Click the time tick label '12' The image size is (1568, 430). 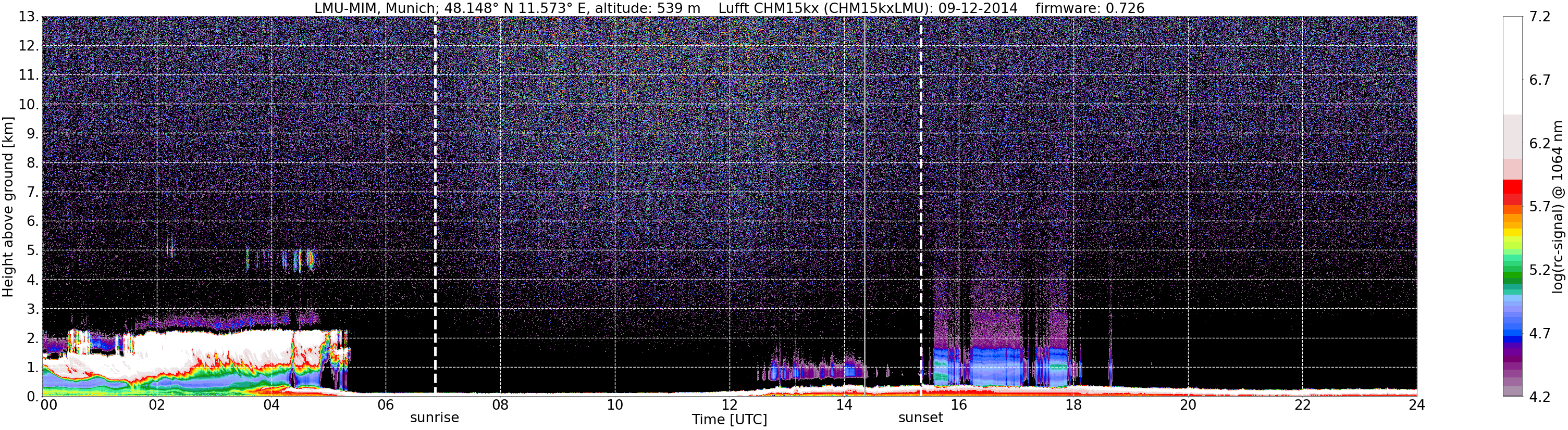click(729, 405)
